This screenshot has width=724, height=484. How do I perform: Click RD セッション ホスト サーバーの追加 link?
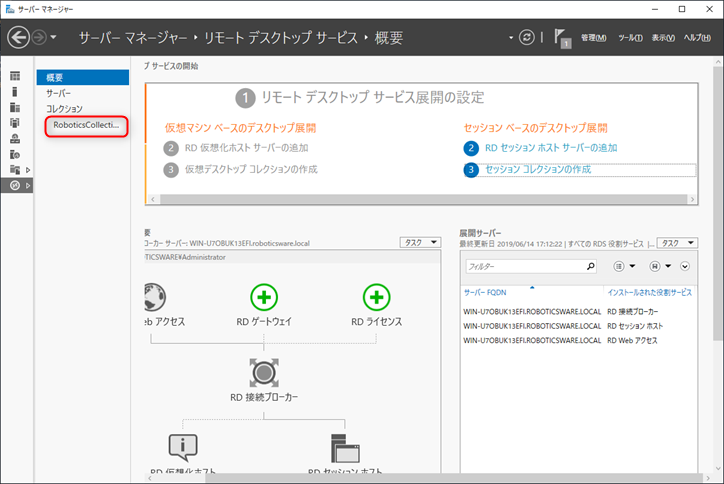pos(550,147)
